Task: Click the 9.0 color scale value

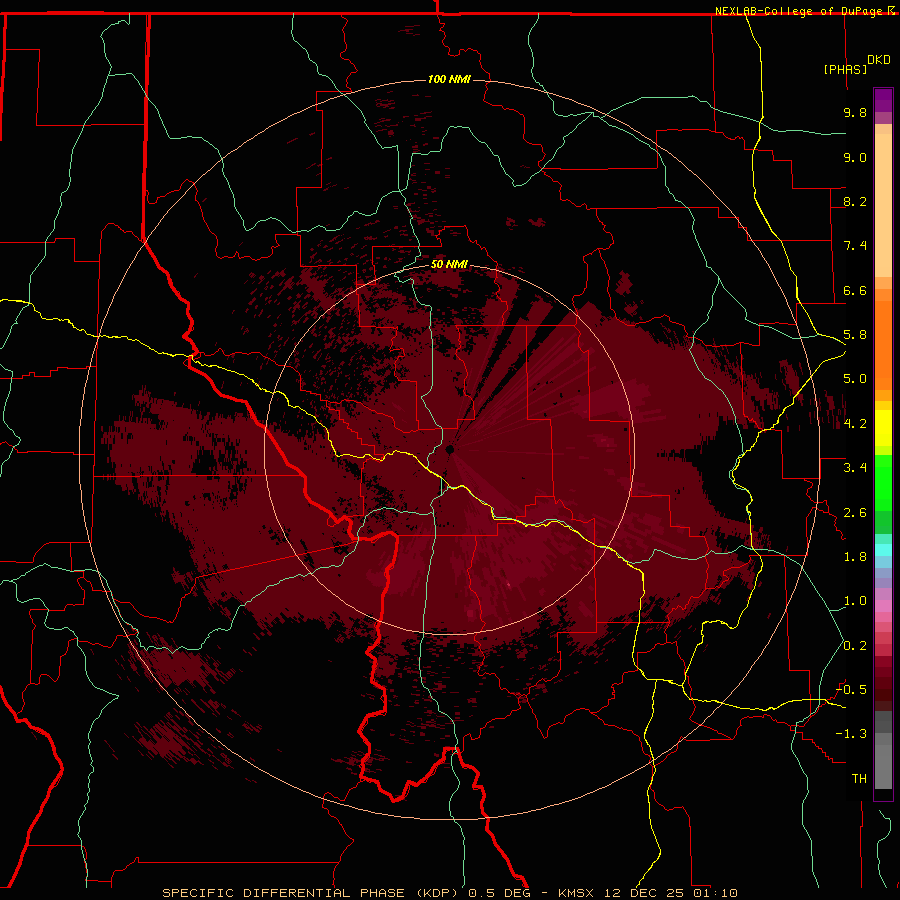Action: pos(855,157)
